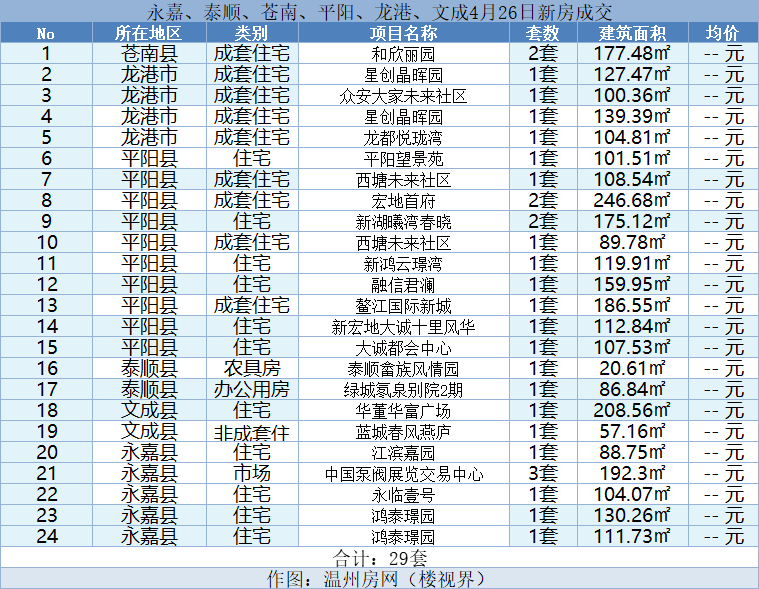This screenshot has width=759, height=589.
Task: Click the No column header
Action: (x=46, y=33)
